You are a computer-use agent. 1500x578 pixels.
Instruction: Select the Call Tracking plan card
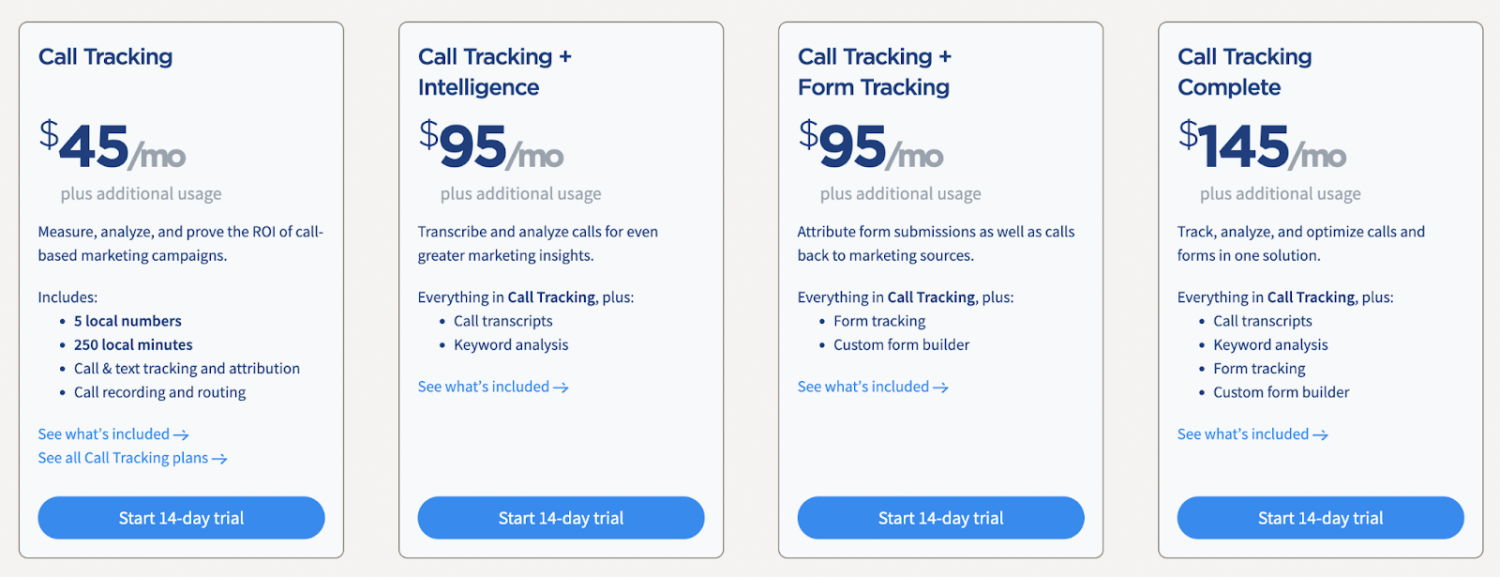pos(181,290)
